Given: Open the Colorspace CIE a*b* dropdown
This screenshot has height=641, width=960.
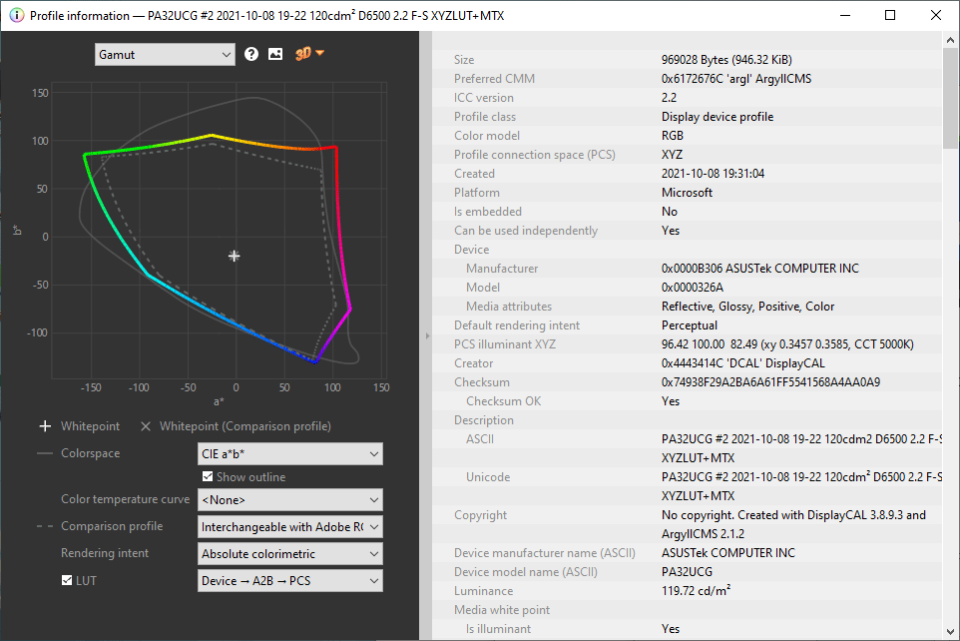Looking at the screenshot, I should [290, 454].
